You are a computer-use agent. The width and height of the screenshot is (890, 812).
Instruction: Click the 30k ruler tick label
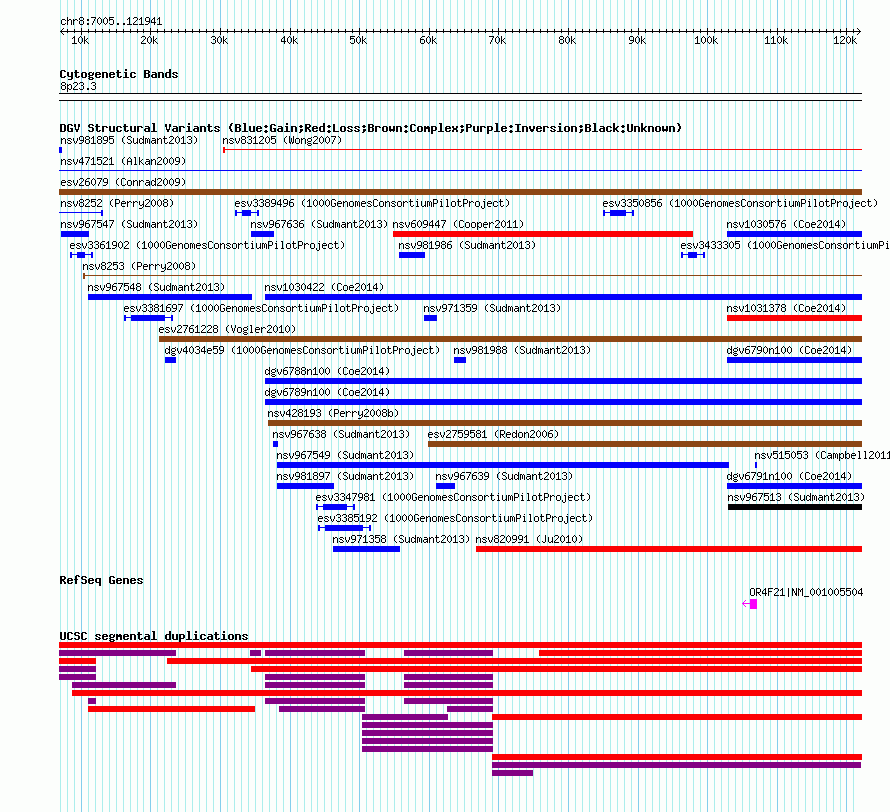(x=219, y=40)
